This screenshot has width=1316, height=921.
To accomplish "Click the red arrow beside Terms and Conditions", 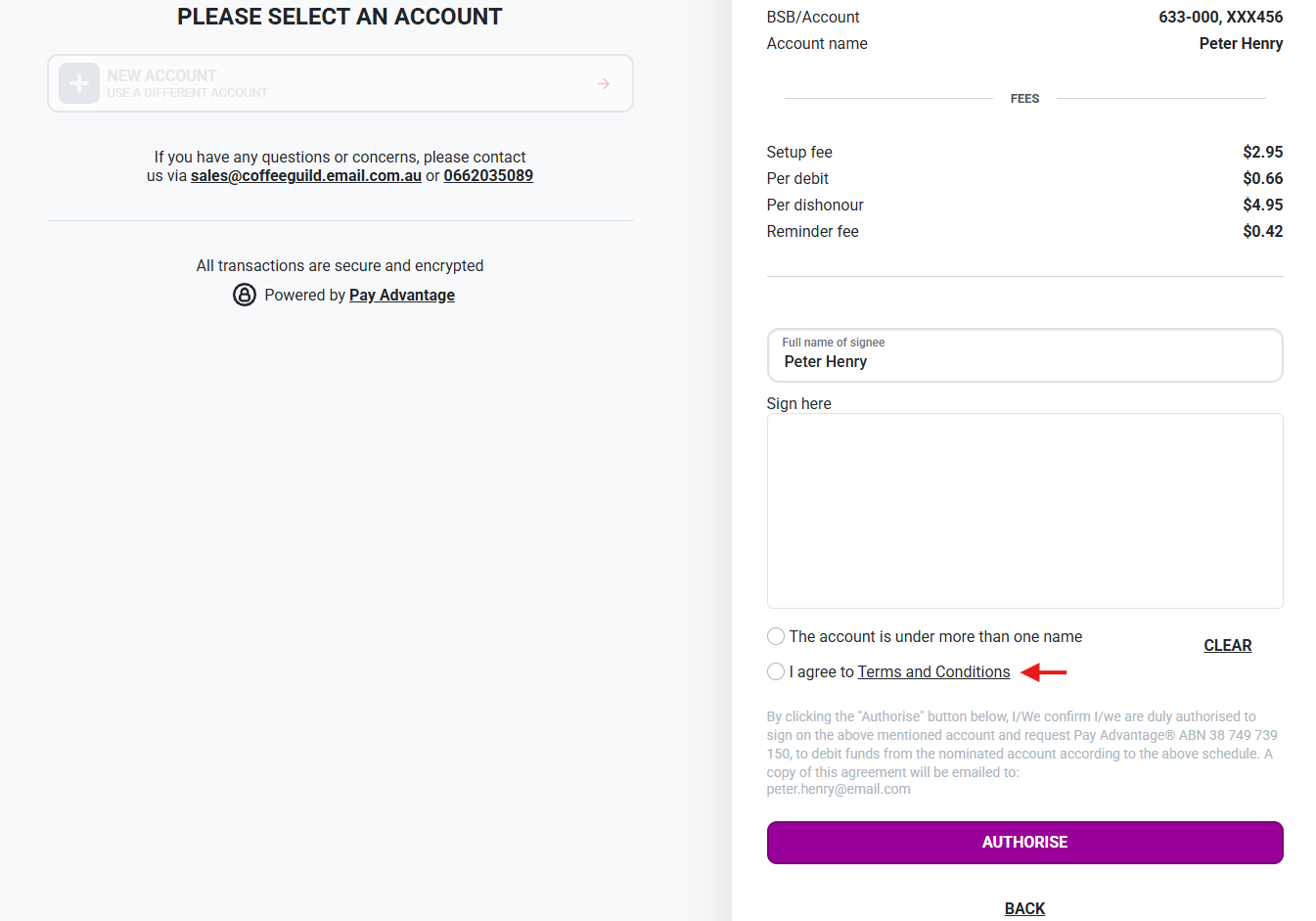I will coord(1043,672).
